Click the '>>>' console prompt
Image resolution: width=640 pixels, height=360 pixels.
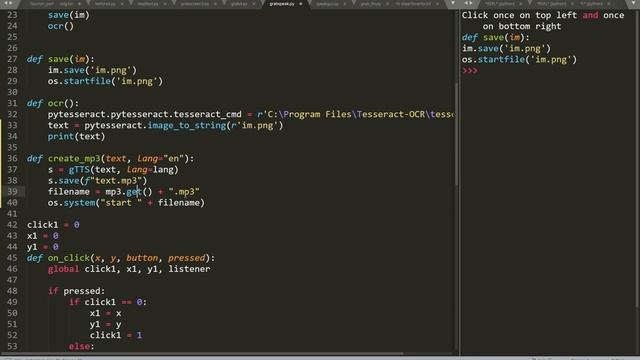[469, 70]
